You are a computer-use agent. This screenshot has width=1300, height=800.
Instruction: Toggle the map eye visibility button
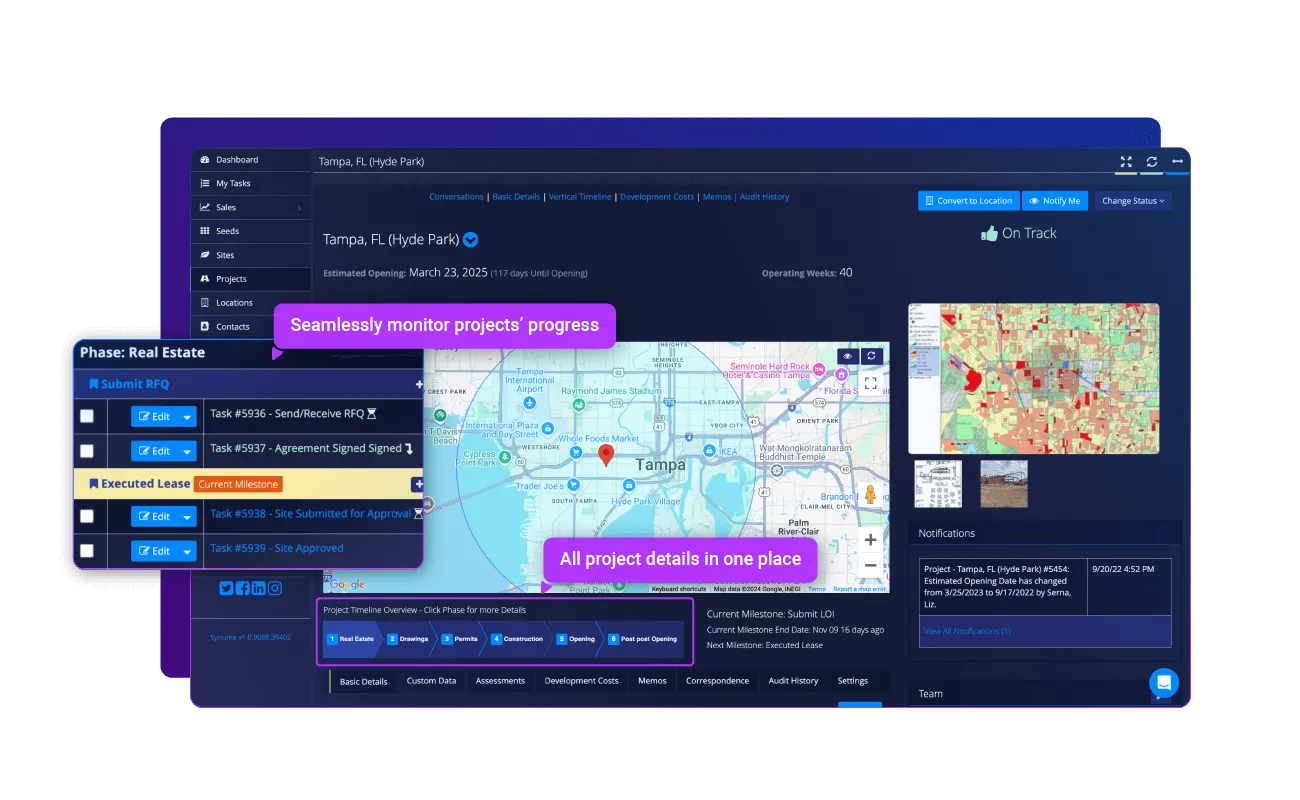[x=847, y=356]
